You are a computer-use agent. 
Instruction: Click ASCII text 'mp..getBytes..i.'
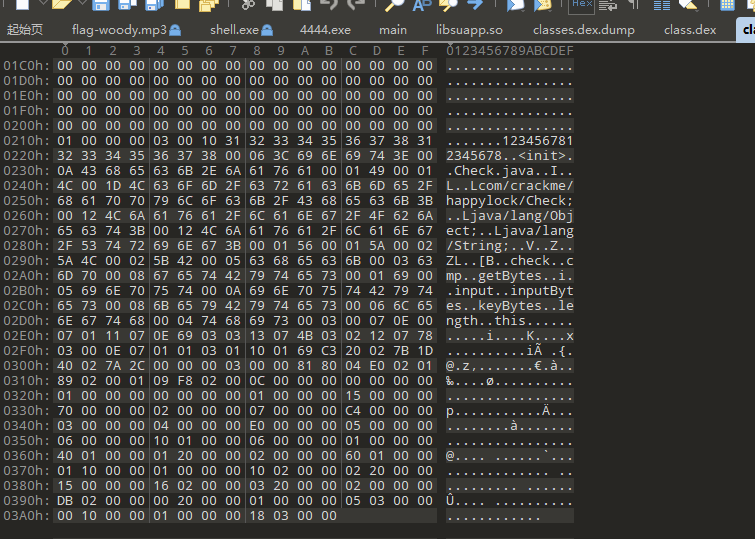click(x=509, y=276)
